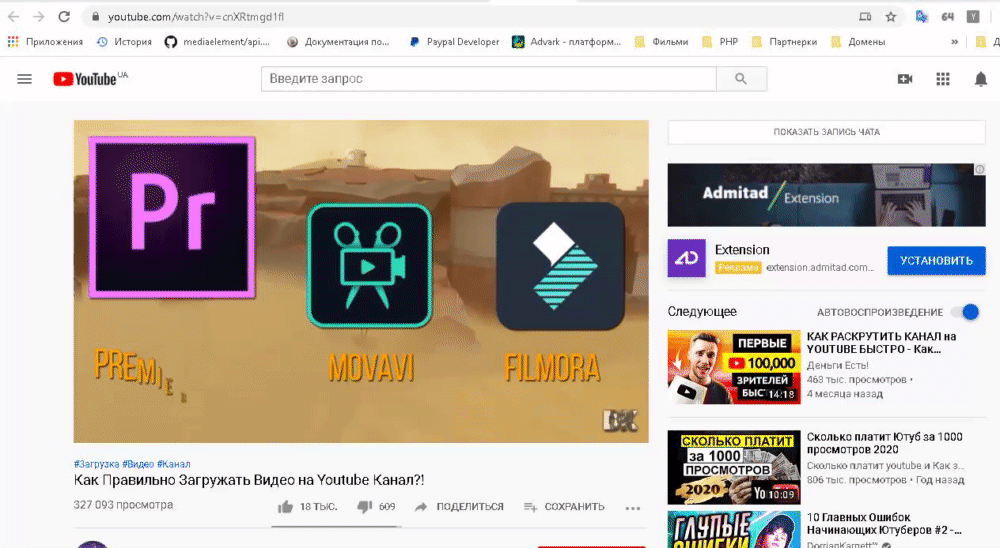Click the extension.admitad.com ad link
Image resolution: width=1000 pixels, height=548 pixels.
pos(820,267)
